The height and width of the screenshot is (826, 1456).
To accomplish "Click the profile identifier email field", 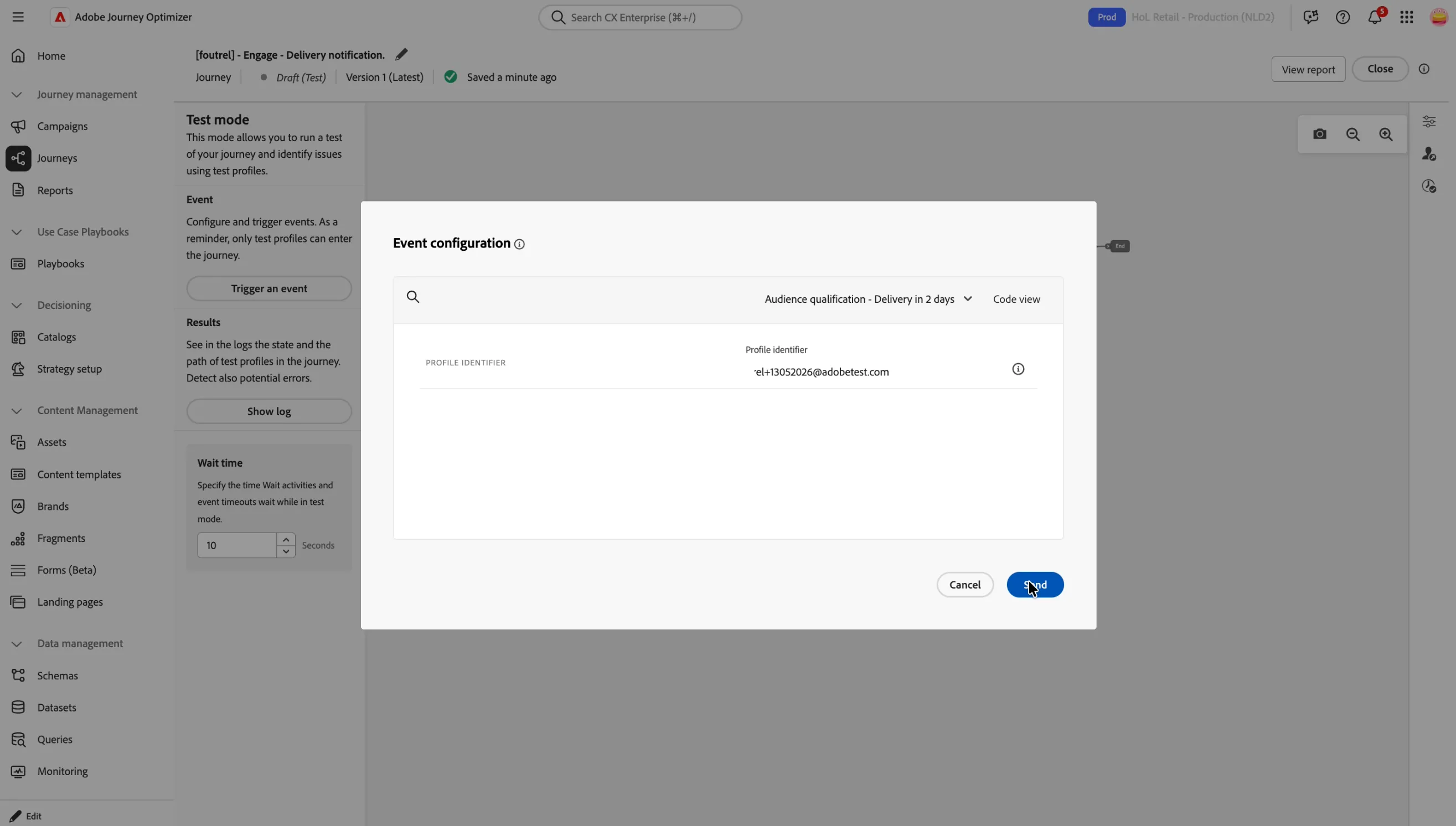I will (x=872, y=372).
